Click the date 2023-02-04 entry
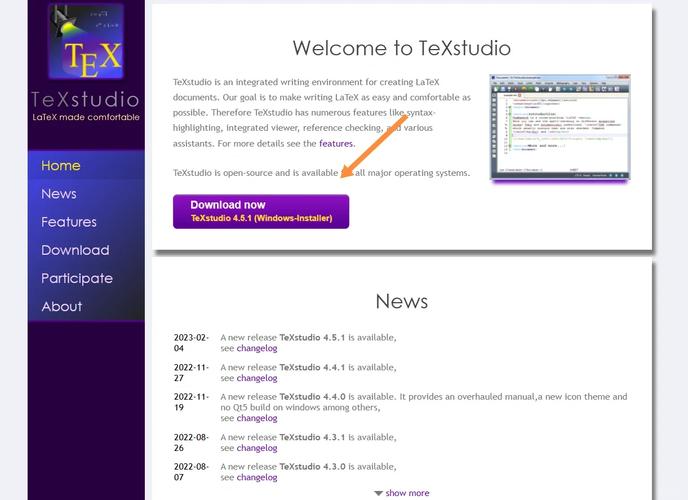688x500 pixels. (191, 343)
